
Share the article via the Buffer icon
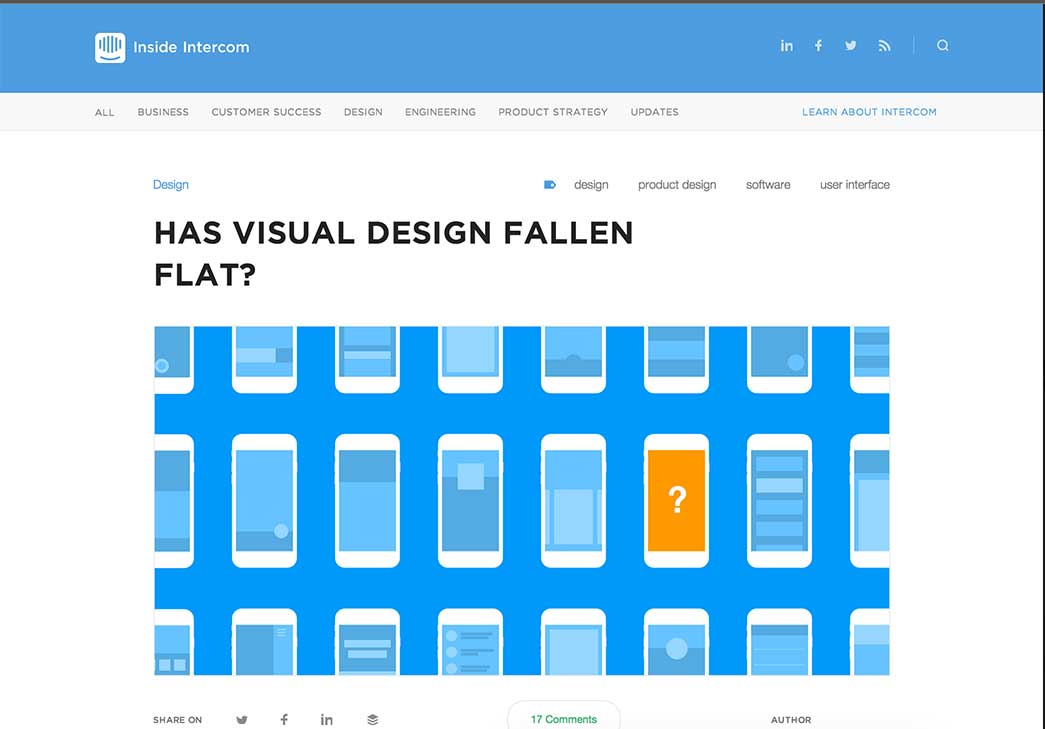(372, 719)
